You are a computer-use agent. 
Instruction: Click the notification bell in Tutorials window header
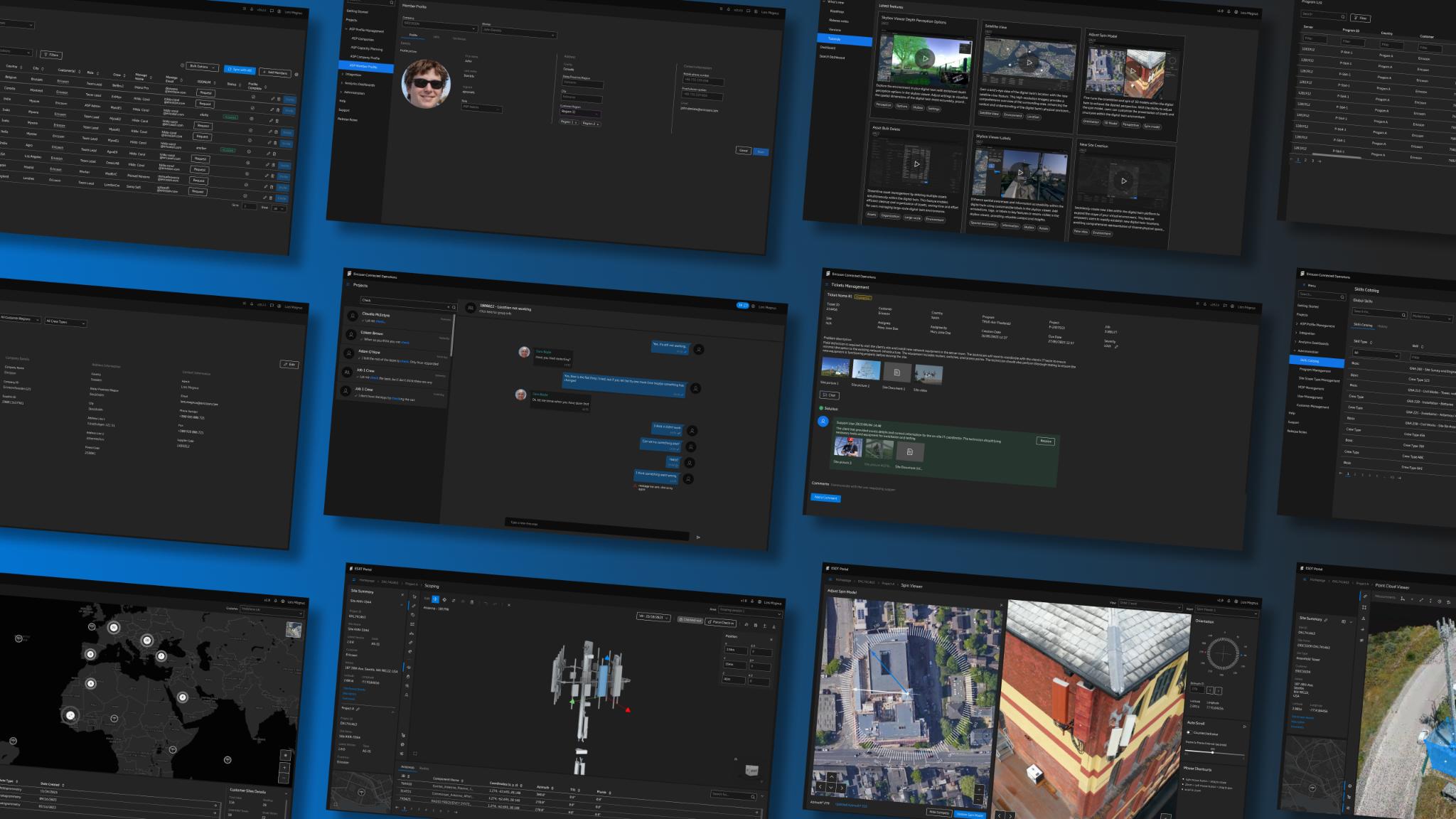click(1227, 12)
